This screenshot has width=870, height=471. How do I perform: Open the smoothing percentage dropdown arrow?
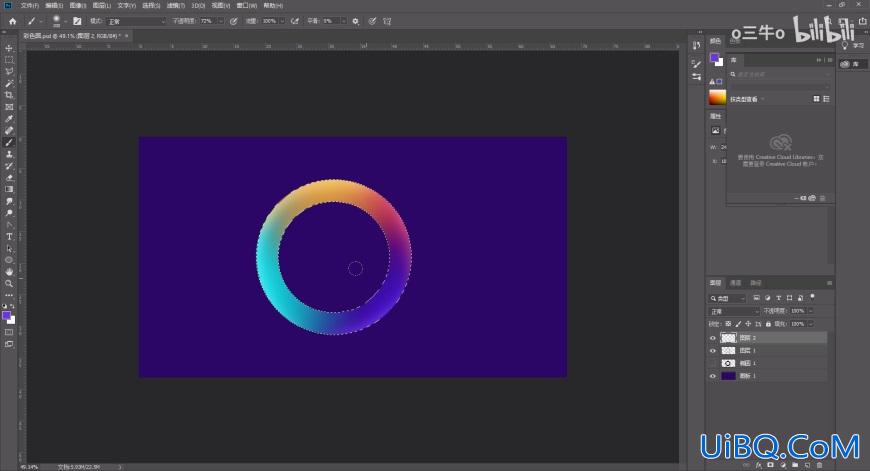343,21
